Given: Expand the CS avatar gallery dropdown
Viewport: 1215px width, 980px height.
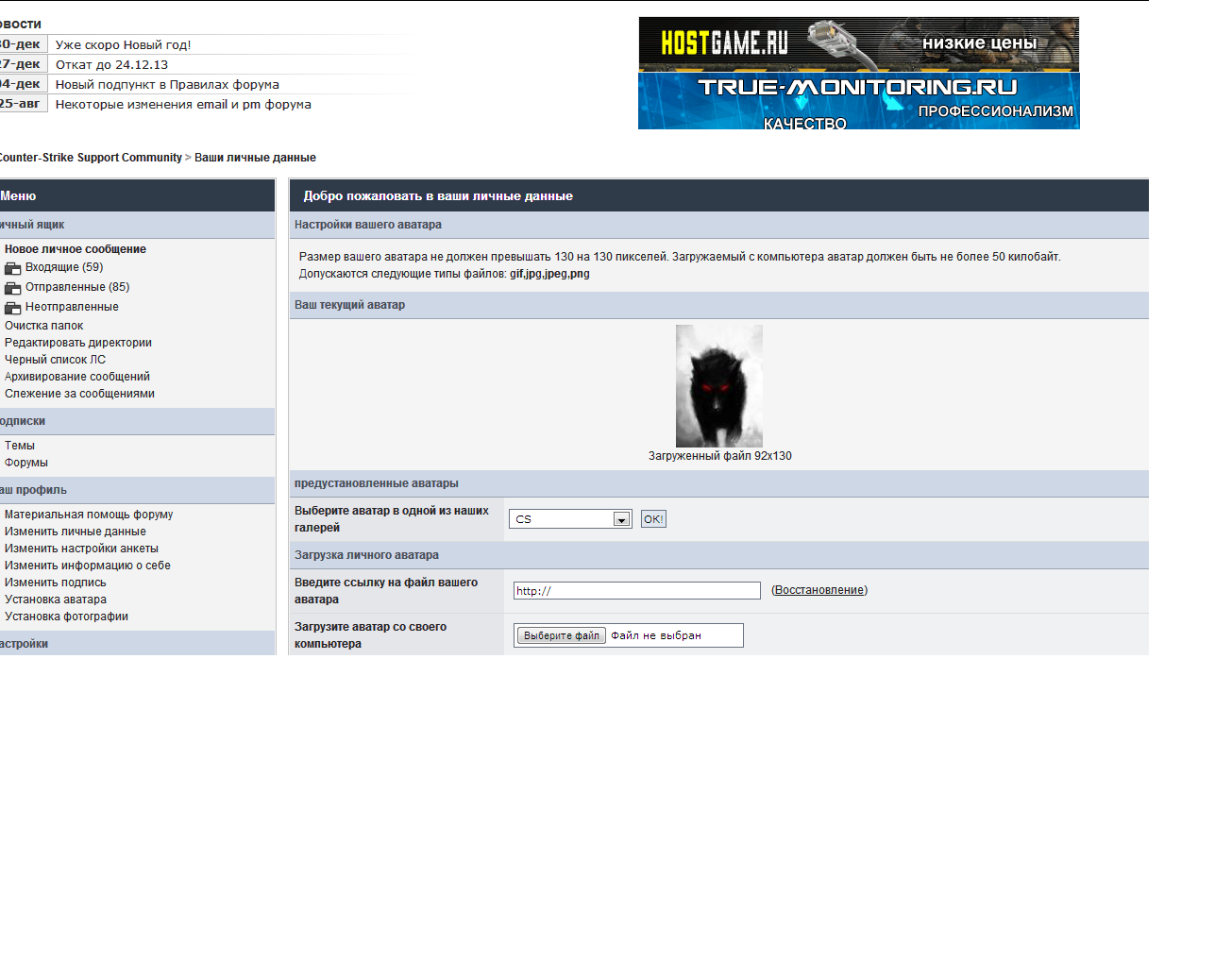Looking at the screenshot, I should tap(570, 519).
